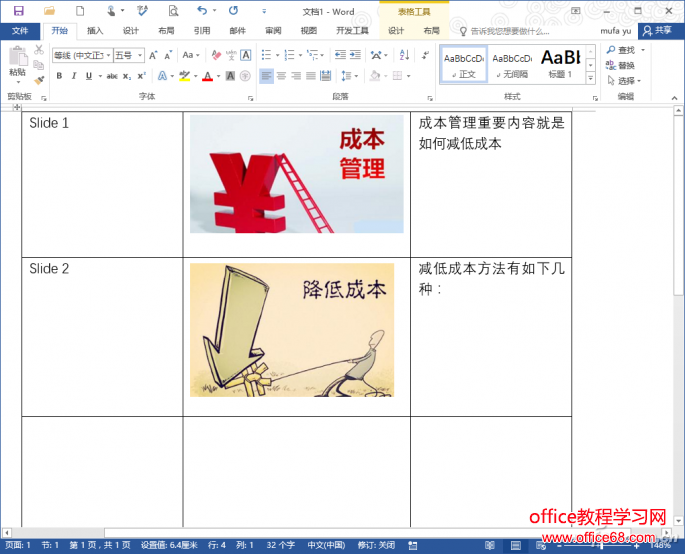Expand the line spacing options
The height and width of the screenshot is (554, 685).
349,76
